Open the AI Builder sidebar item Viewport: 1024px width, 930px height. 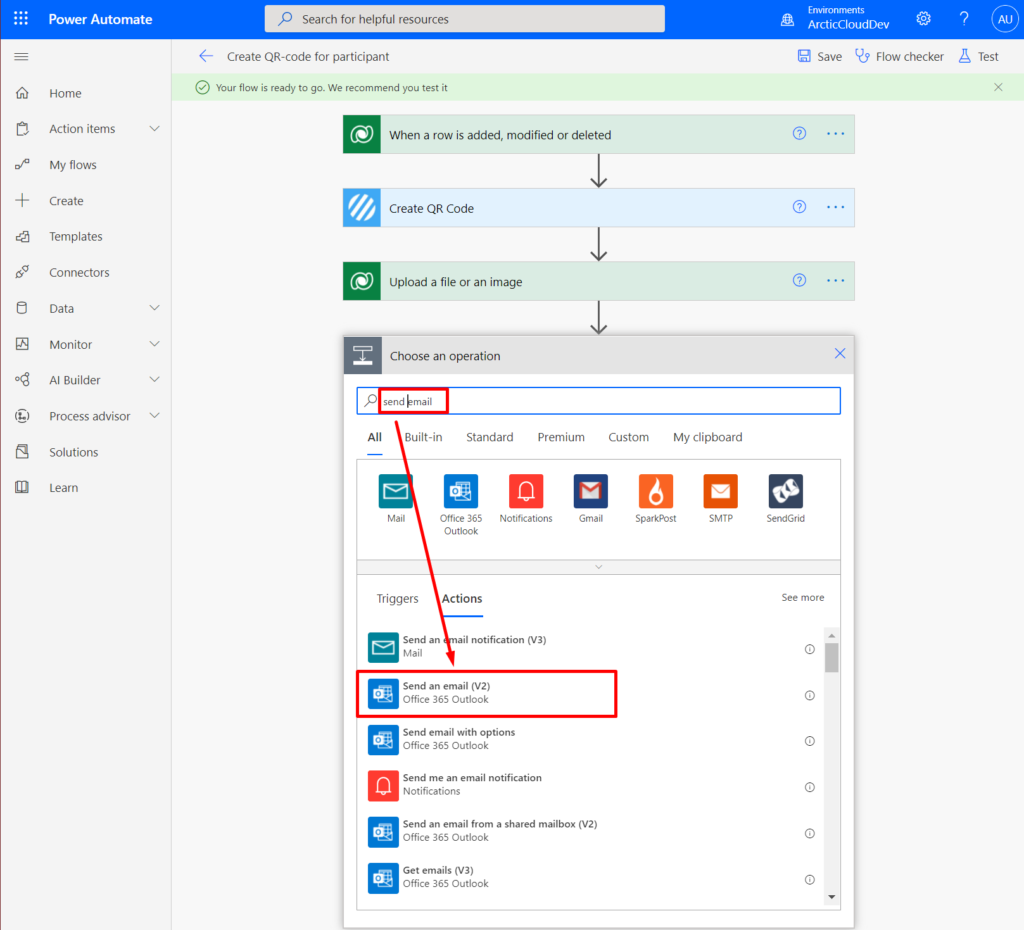coord(75,380)
